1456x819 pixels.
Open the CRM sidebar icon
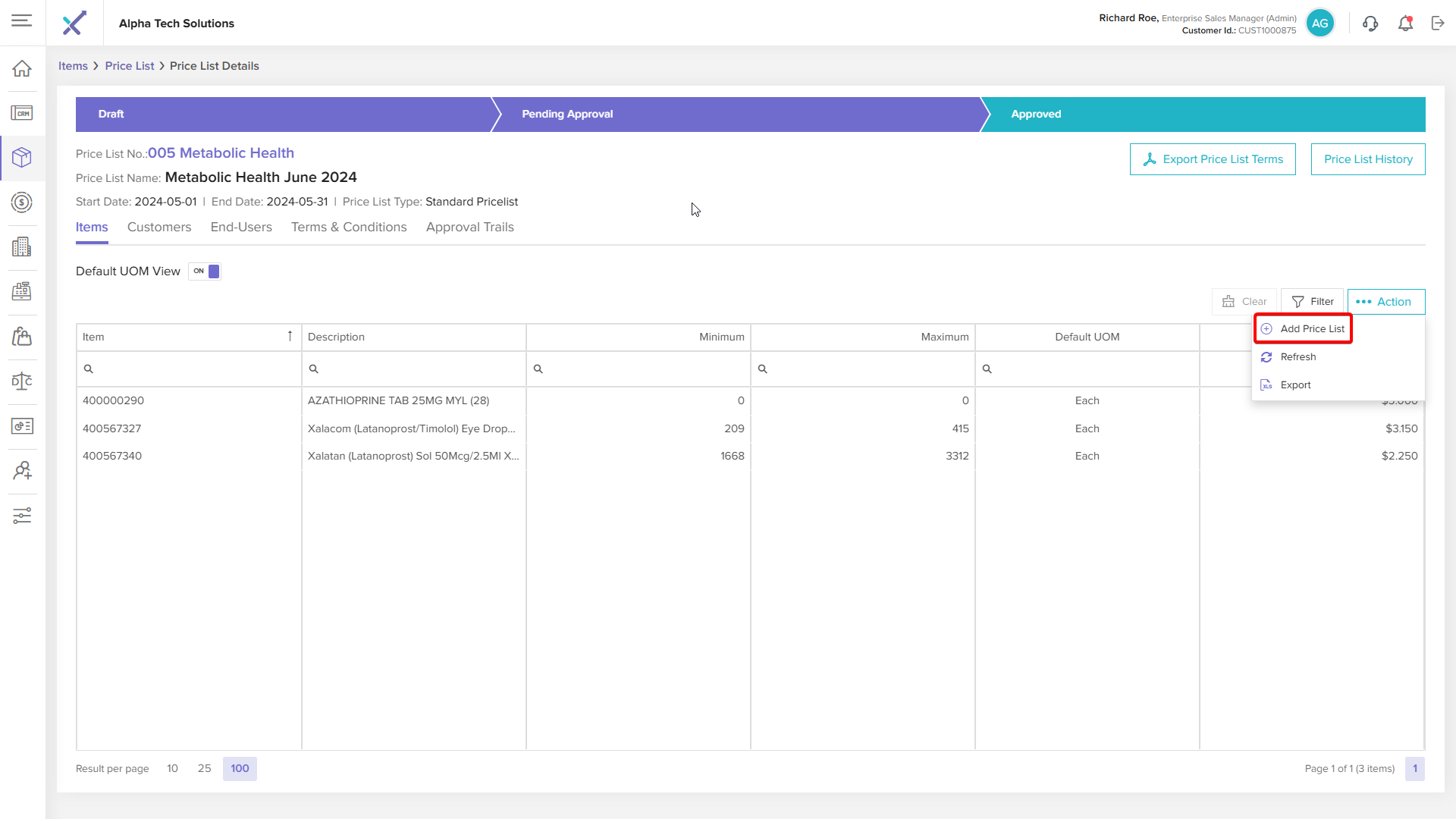click(x=22, y=114)
